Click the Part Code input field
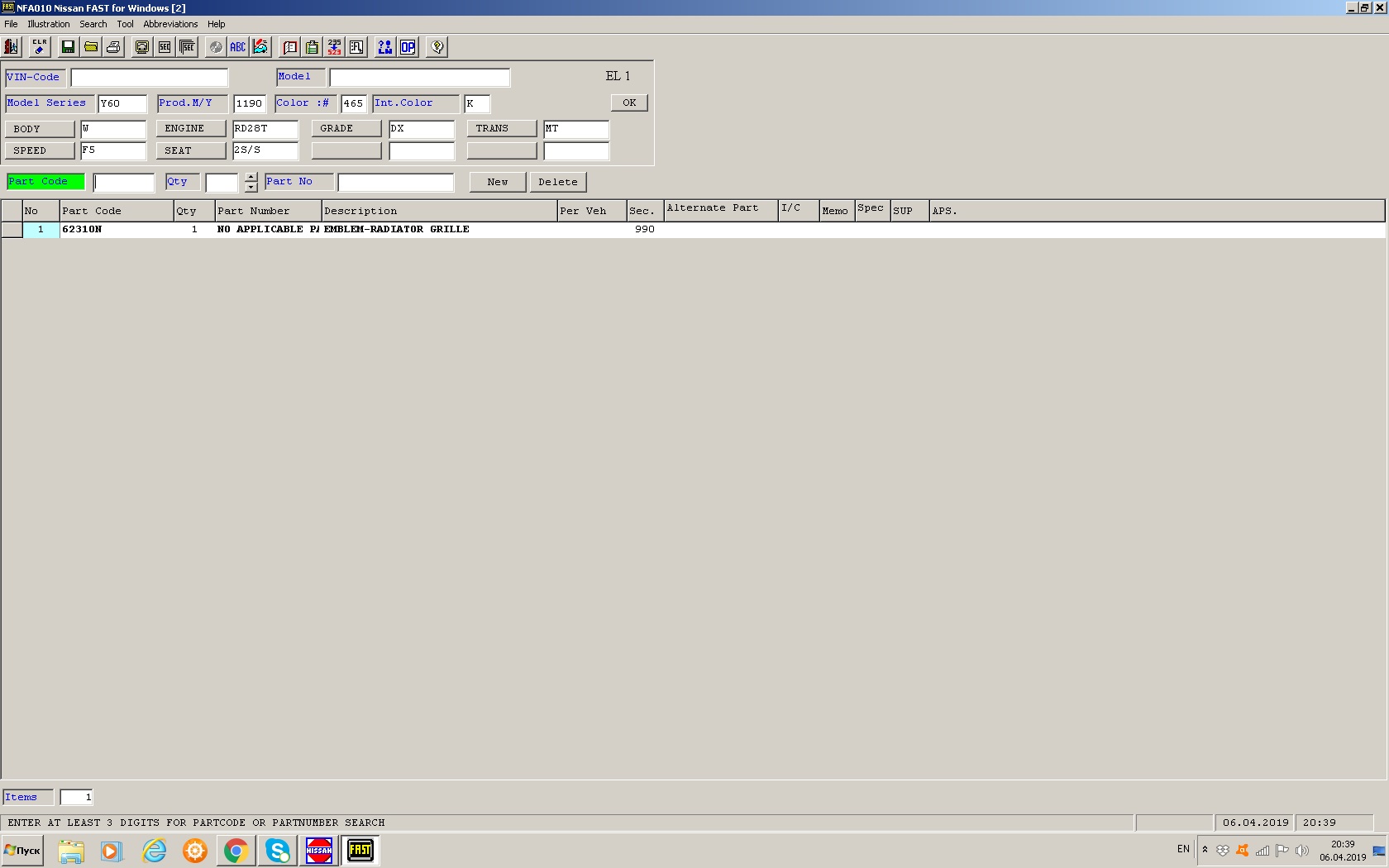Screen dimensions: 1389x868 (x=124, y=182)
